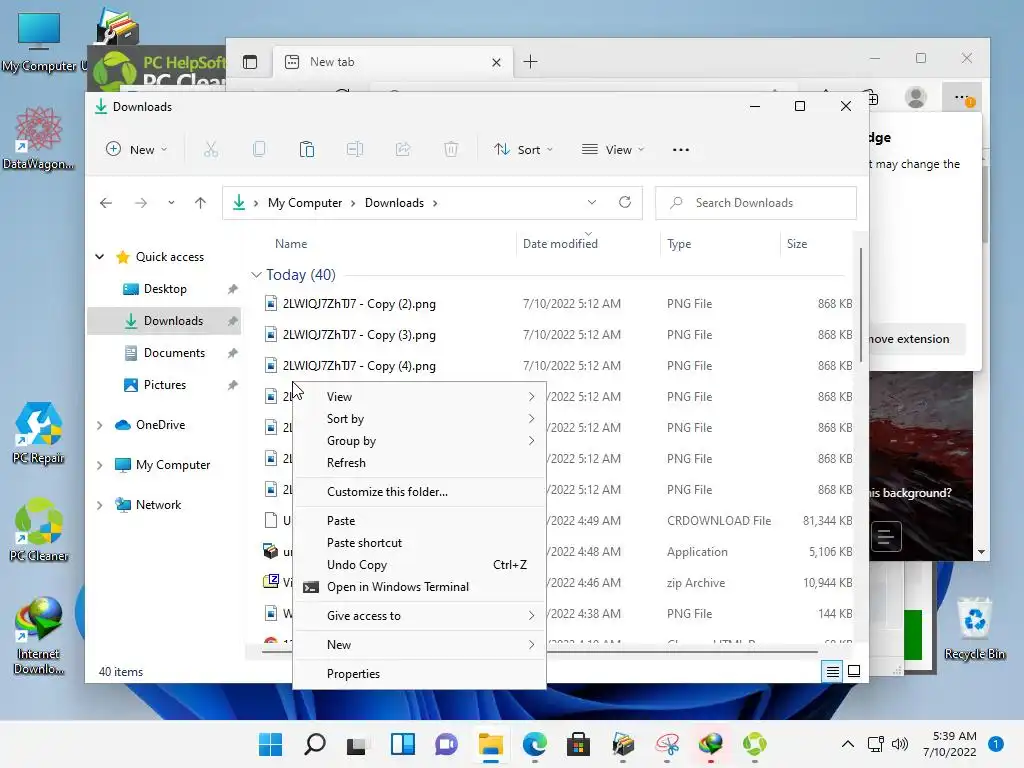The image size is (1024, 768).
Task: Open Edge profile avatar icon
Action: [916, 98]
